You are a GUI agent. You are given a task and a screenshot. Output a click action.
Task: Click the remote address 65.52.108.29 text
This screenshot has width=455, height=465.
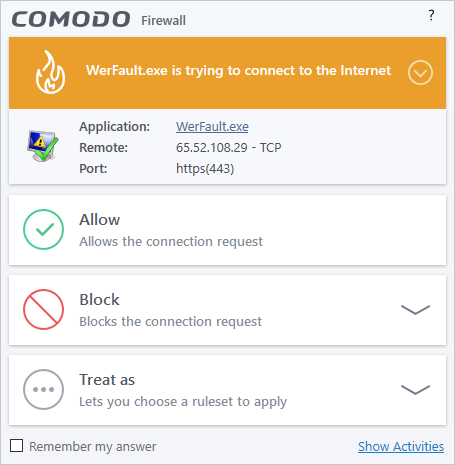212,147
